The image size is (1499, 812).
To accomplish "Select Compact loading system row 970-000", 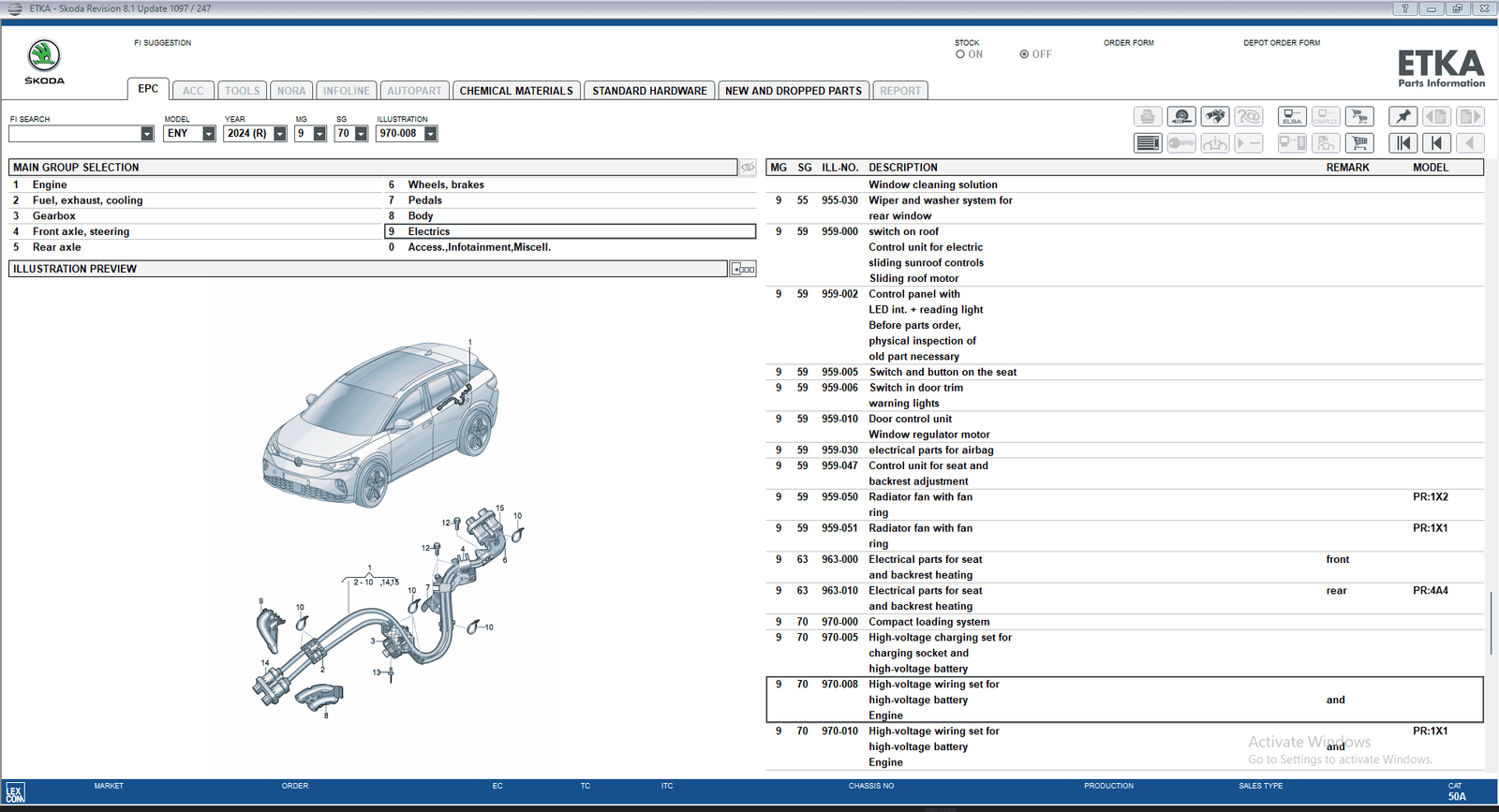I will 928,622.
